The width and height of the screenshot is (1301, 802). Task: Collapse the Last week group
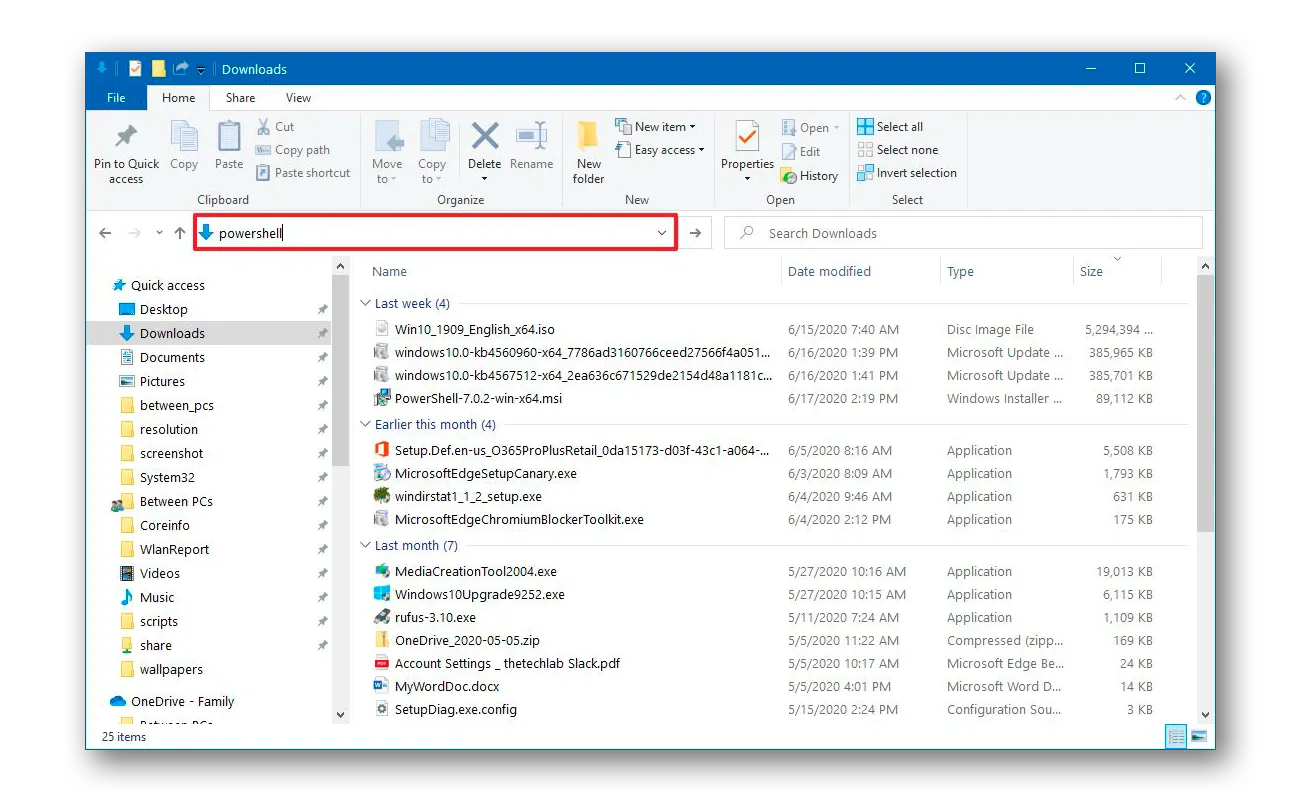coord(365,303)
